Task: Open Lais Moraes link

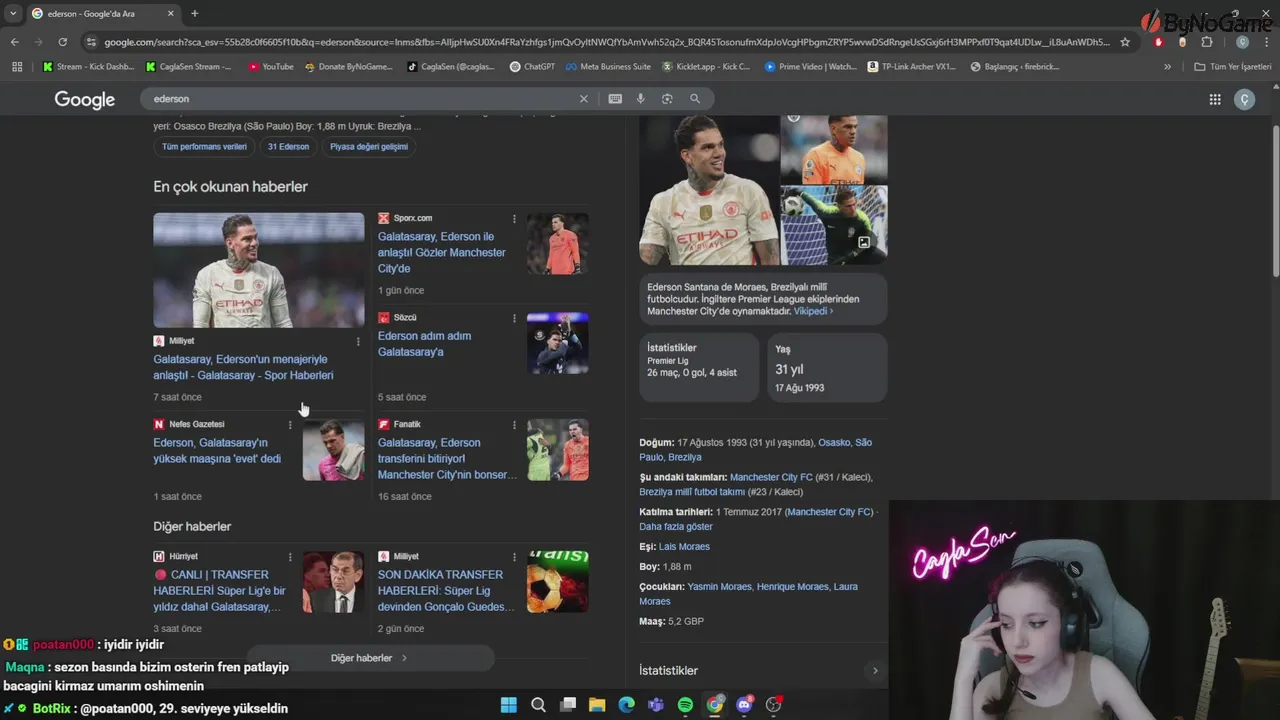Action: coord(684,547)
